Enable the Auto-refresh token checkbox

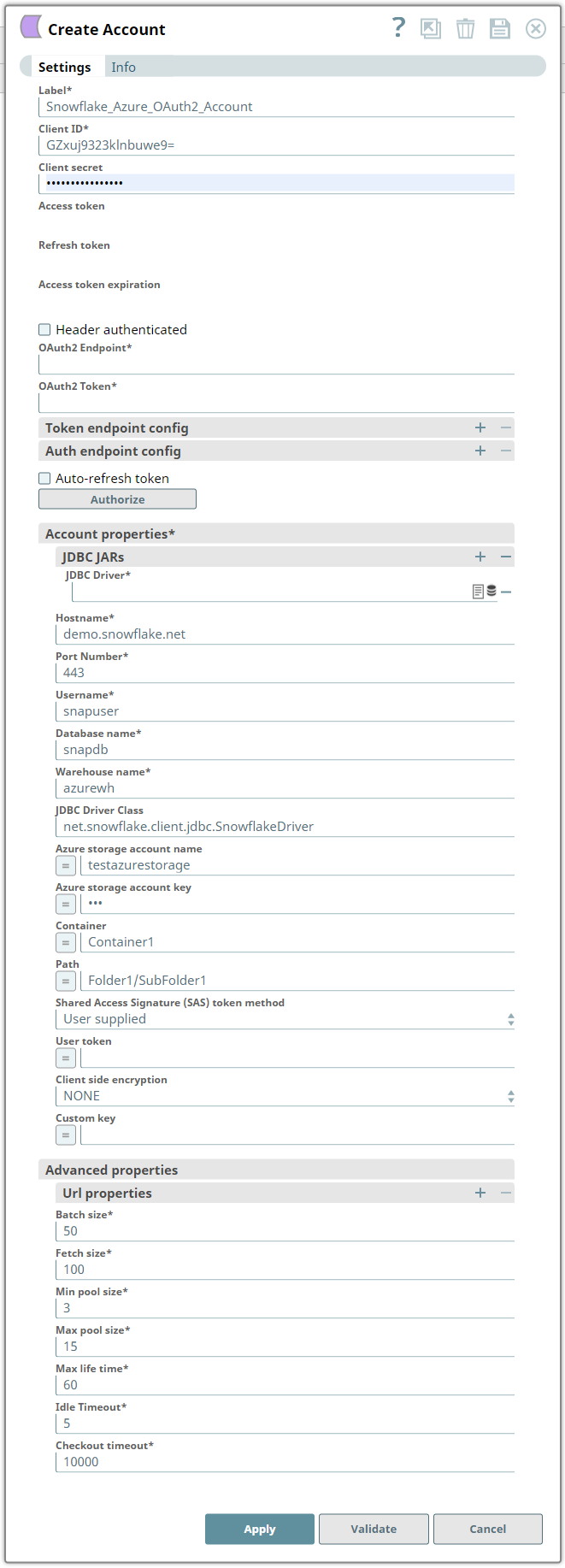(x=44, y=478)
